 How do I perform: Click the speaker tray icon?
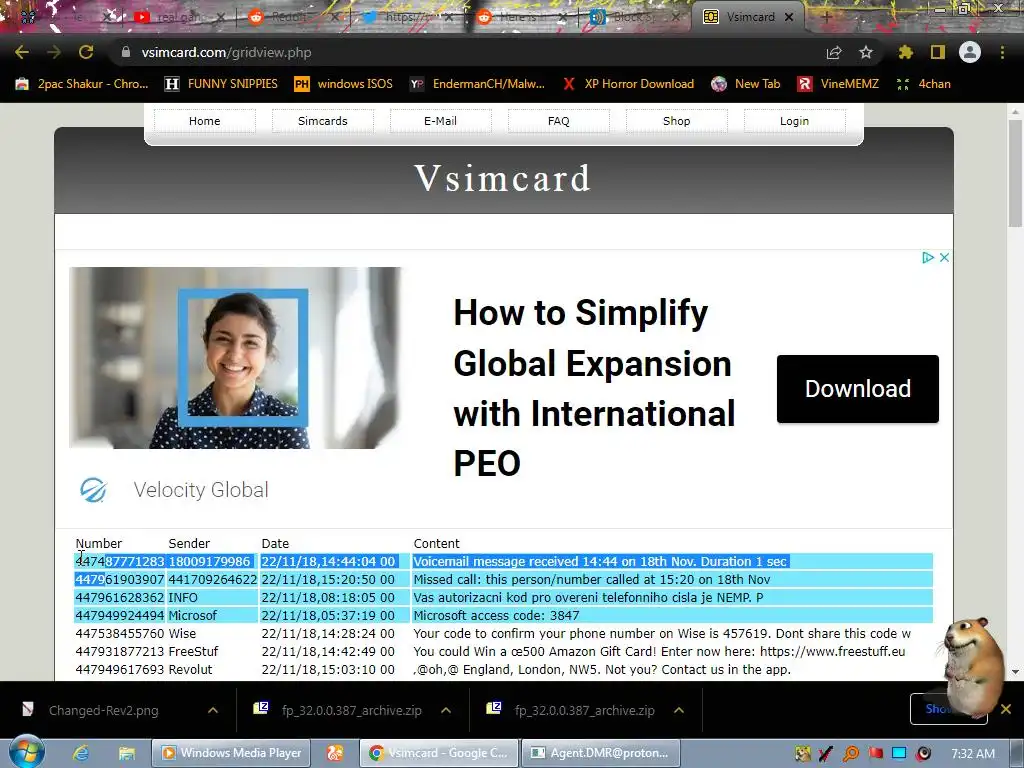tap(923, 754)
